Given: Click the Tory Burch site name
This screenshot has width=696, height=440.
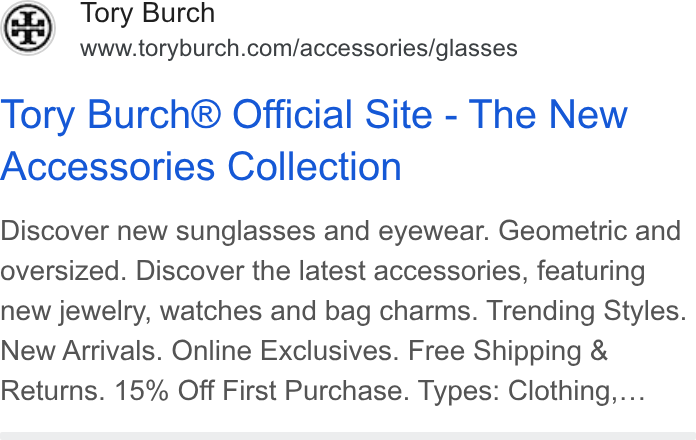Looking at the screenshot, I should [x=147, y=13].
